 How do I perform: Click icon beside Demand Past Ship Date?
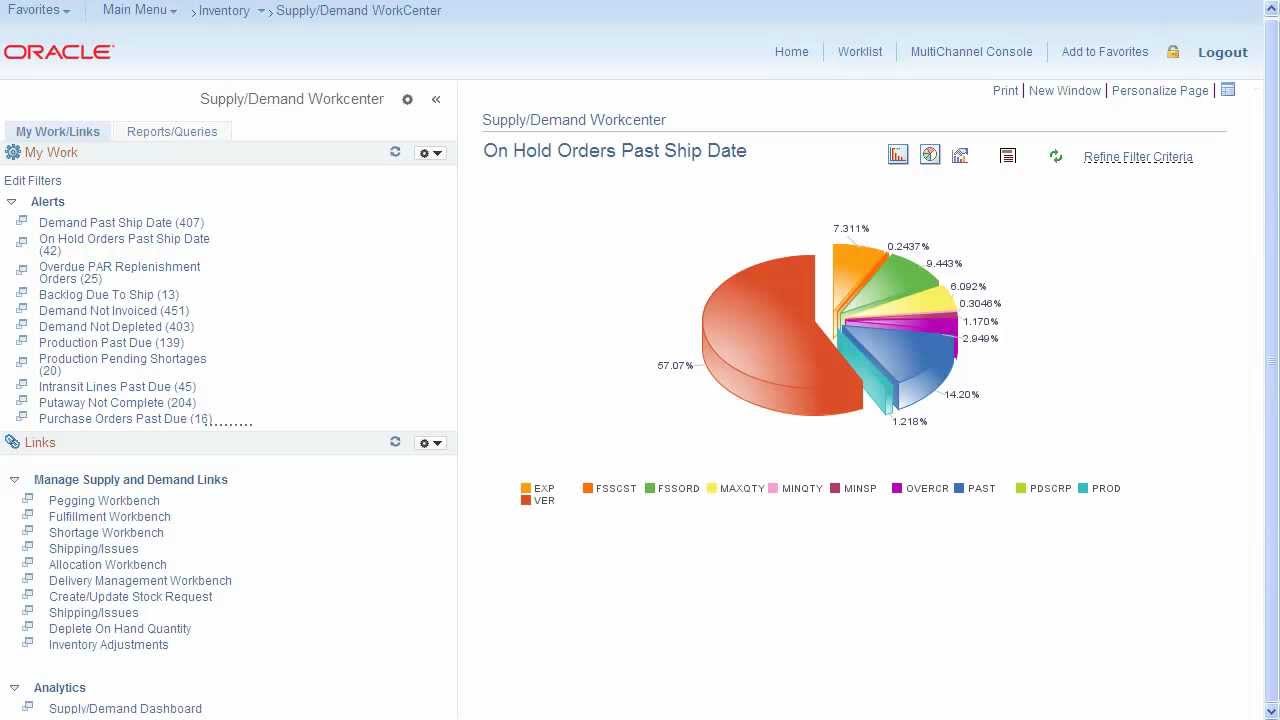(22, 221)
